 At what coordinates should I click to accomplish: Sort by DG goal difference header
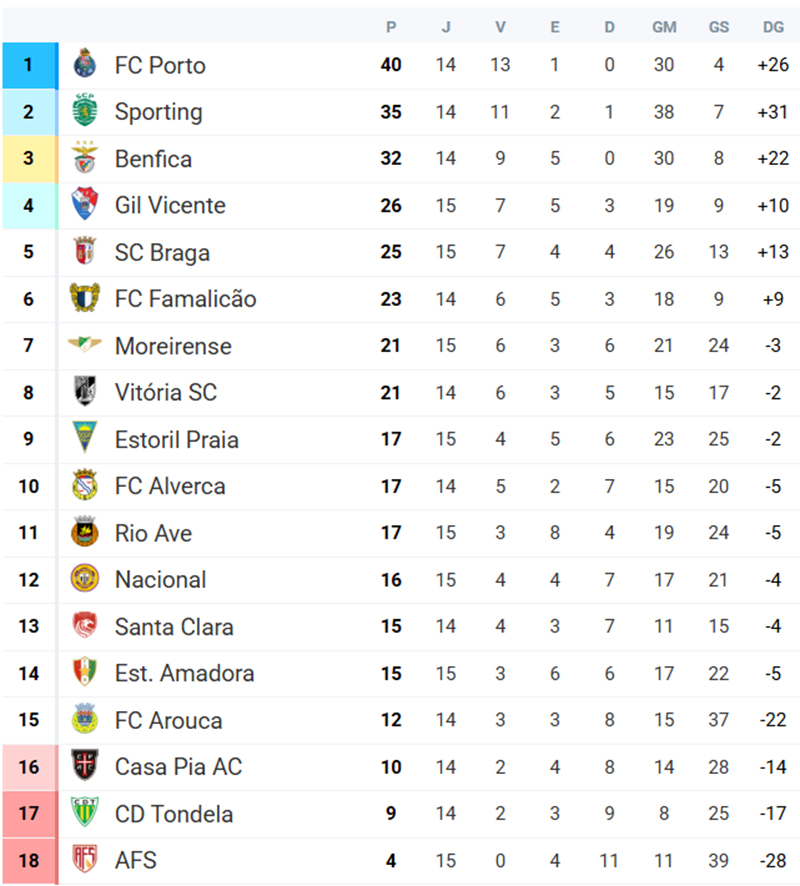(x=773, y=27)
